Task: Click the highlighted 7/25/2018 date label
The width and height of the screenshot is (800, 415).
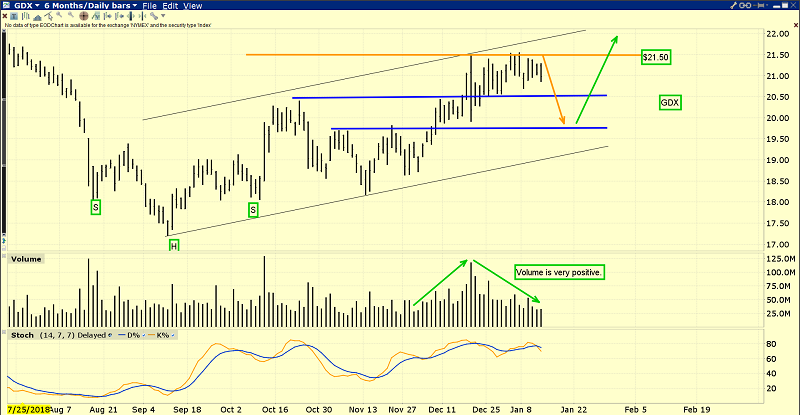Action: [29, 409]
